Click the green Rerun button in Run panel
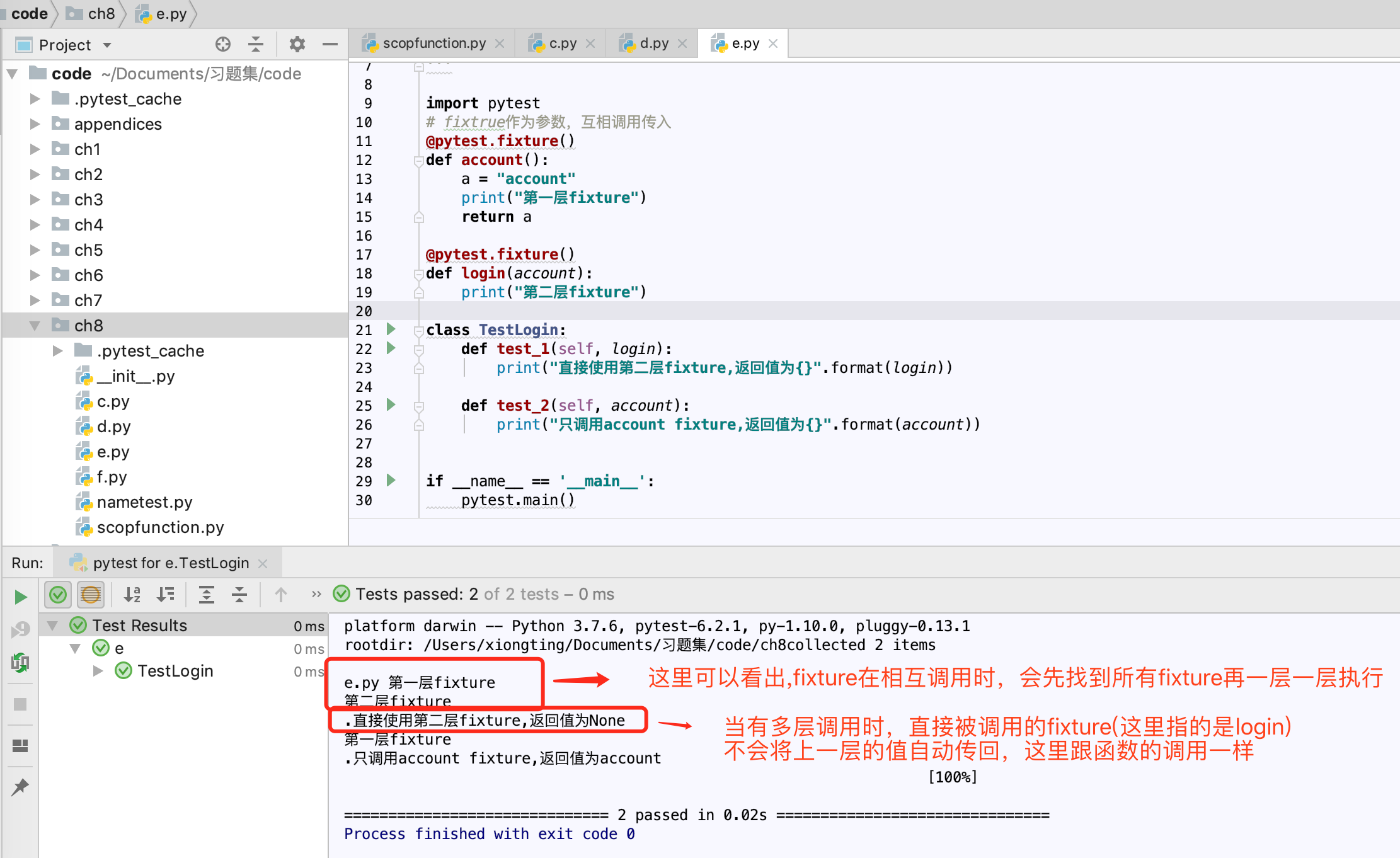The image size is (1400, 858). pyautogui.click(x=20, y=596)
